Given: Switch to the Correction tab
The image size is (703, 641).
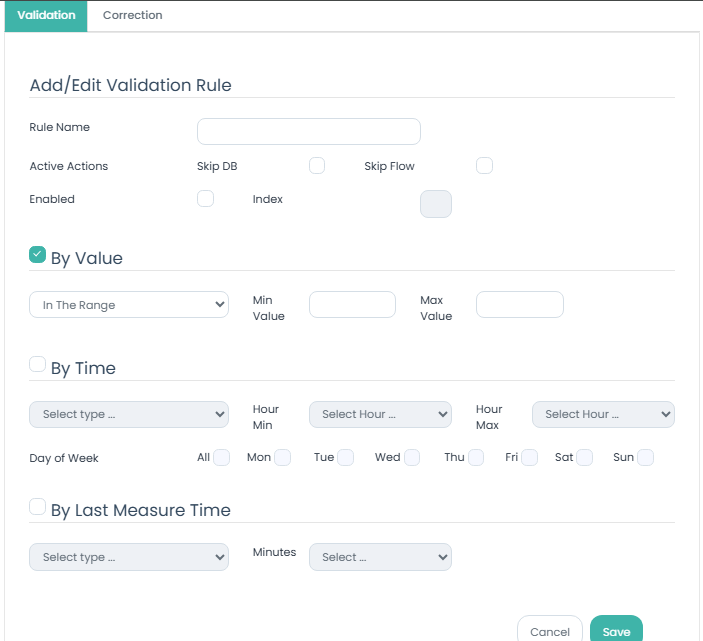Looking at the screenshot, I should coord(132,16).
